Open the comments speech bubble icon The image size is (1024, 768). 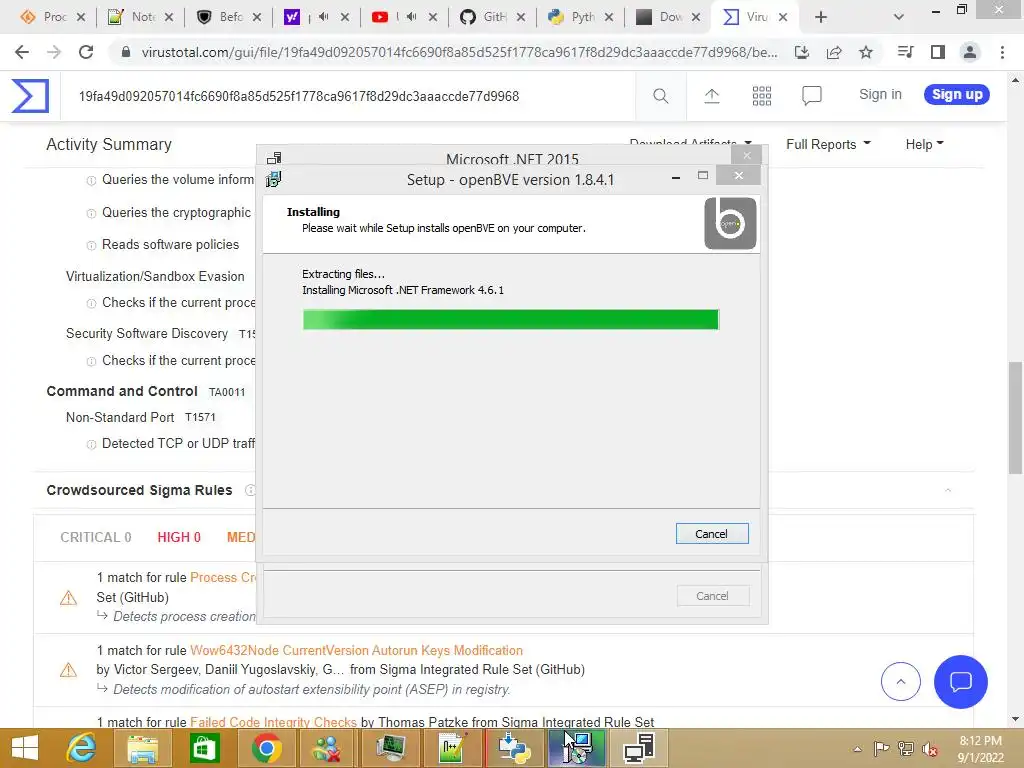pos(812,96)
